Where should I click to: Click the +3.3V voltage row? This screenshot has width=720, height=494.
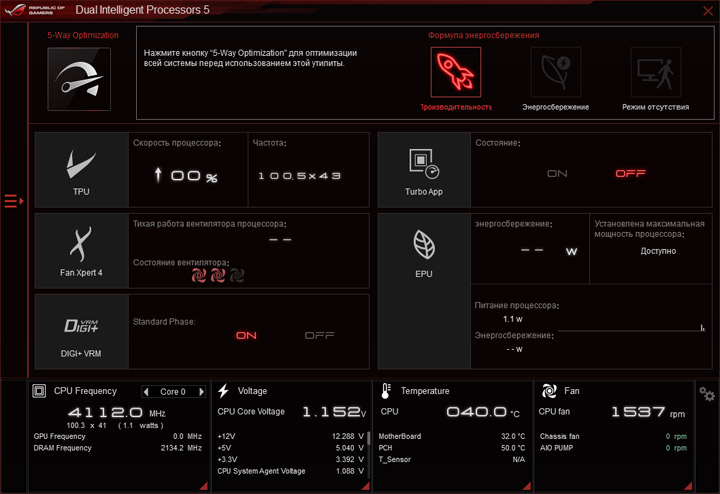291,459
